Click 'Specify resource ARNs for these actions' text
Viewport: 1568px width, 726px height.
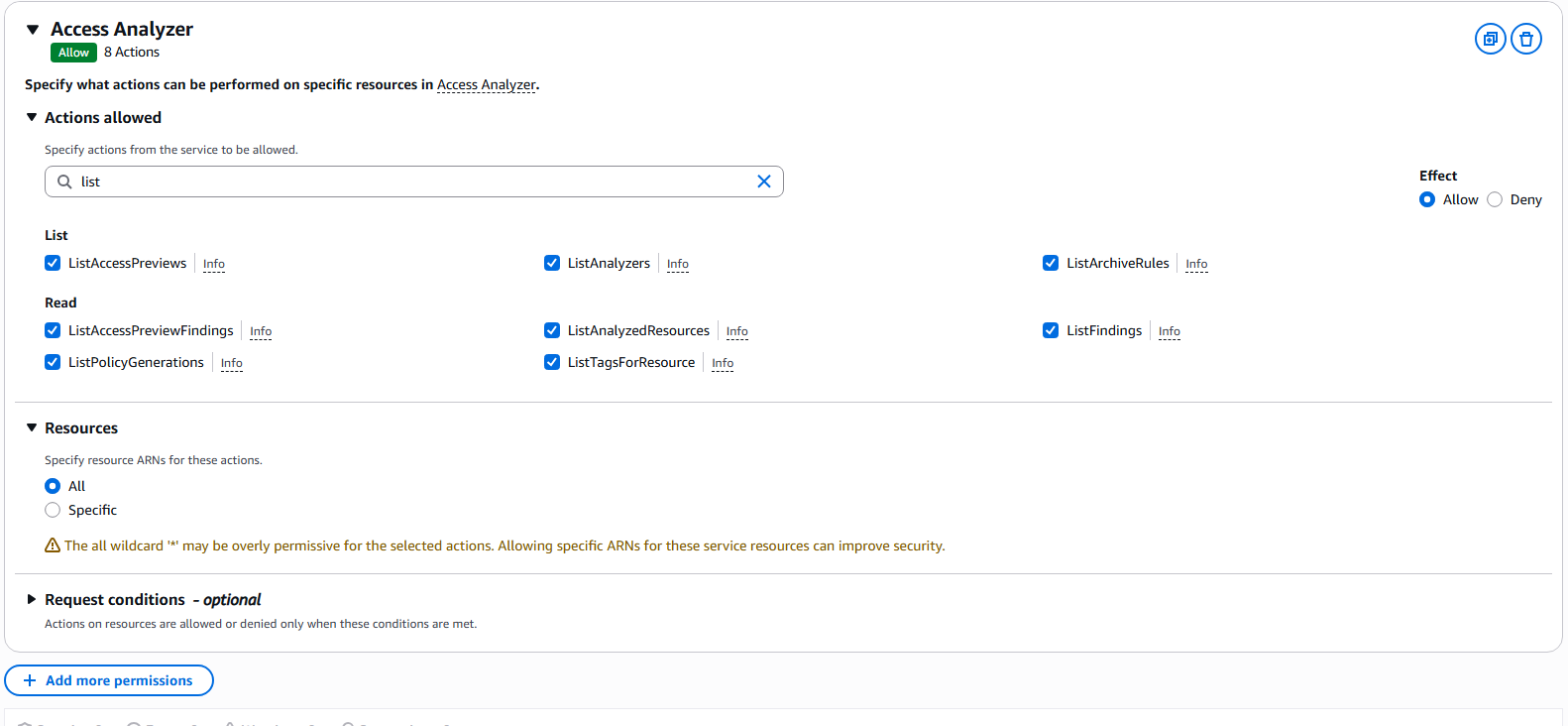click(154, 460)
